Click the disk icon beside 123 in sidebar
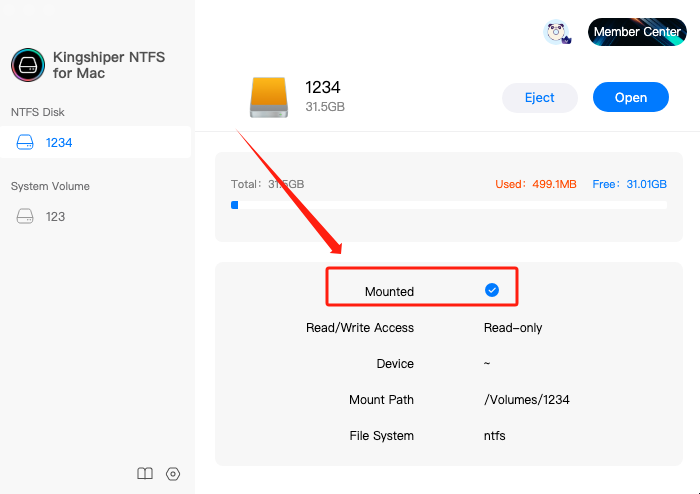The height and width of the screenshot is (494, 700). (x=25, y=216)
